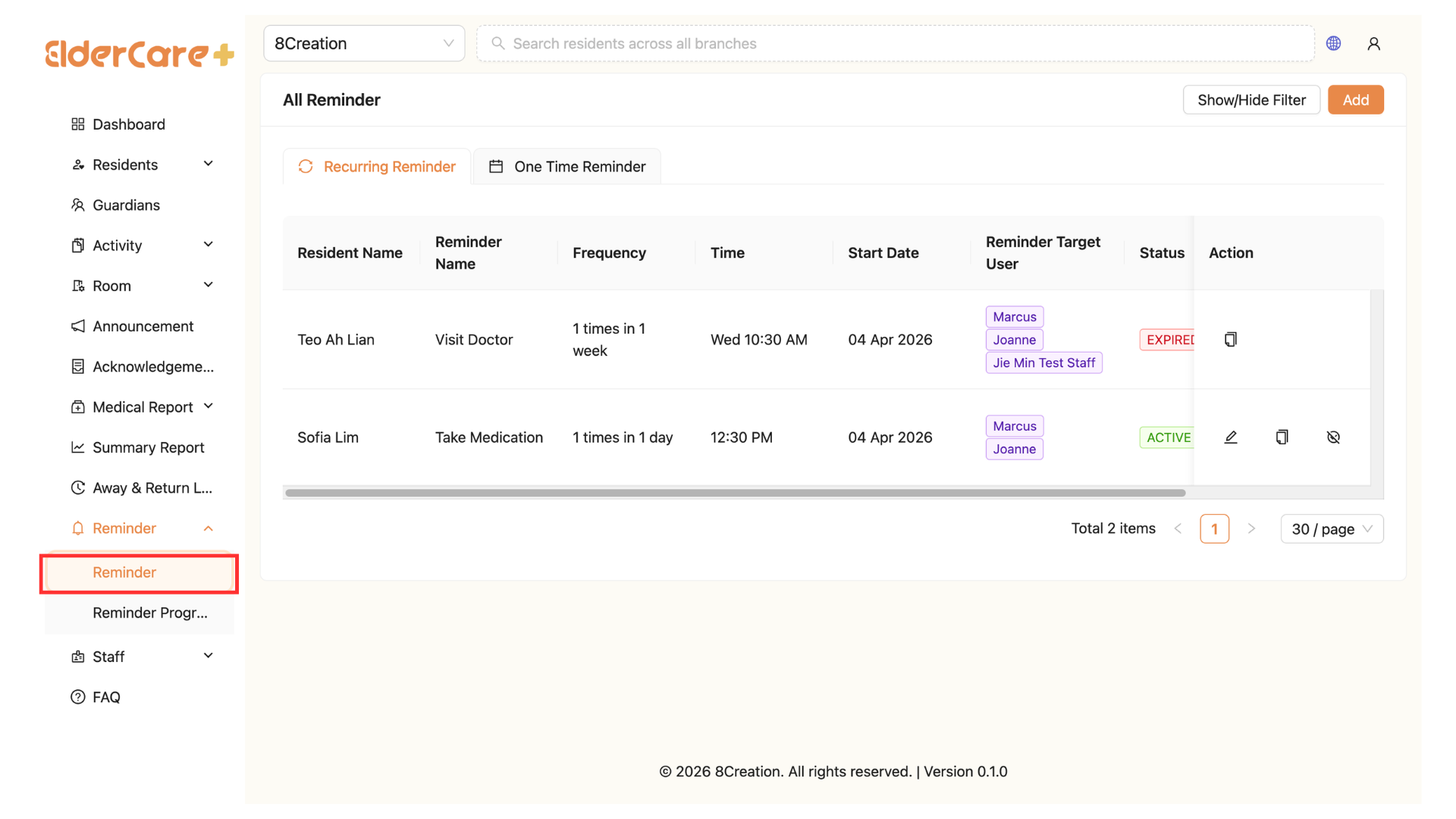Click the Summary Report chart icon
This screenshot has width=1456, height=819.
(77, 447)
